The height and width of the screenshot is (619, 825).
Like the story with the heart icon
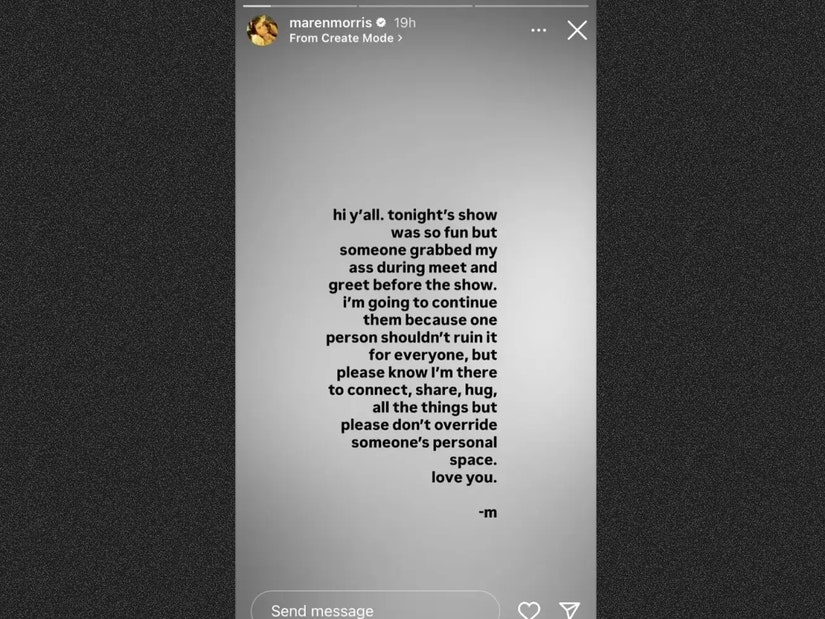pyautogui.click(x=529, y=610)
